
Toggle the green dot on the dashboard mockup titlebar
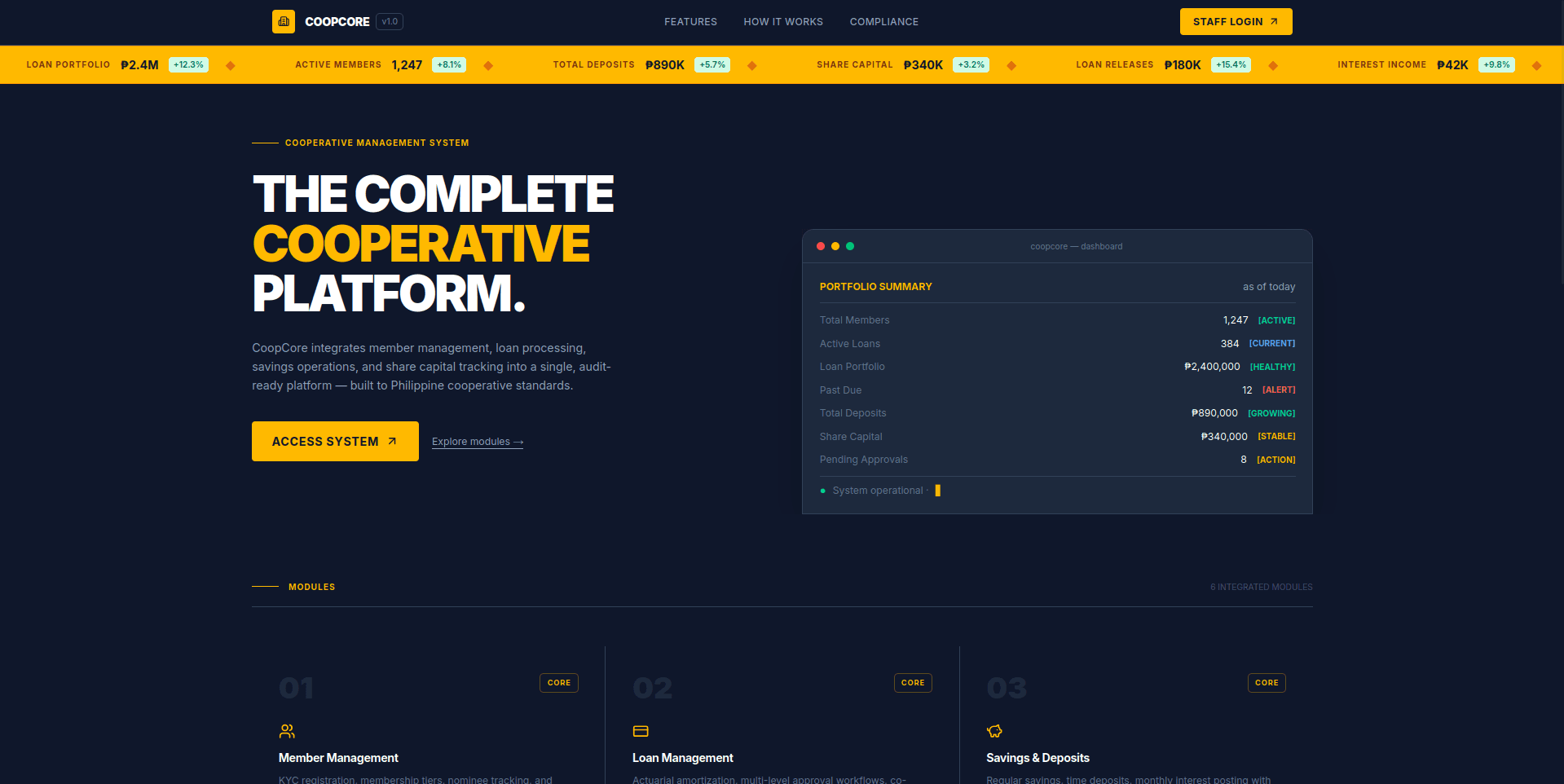(x=850, y=245)
